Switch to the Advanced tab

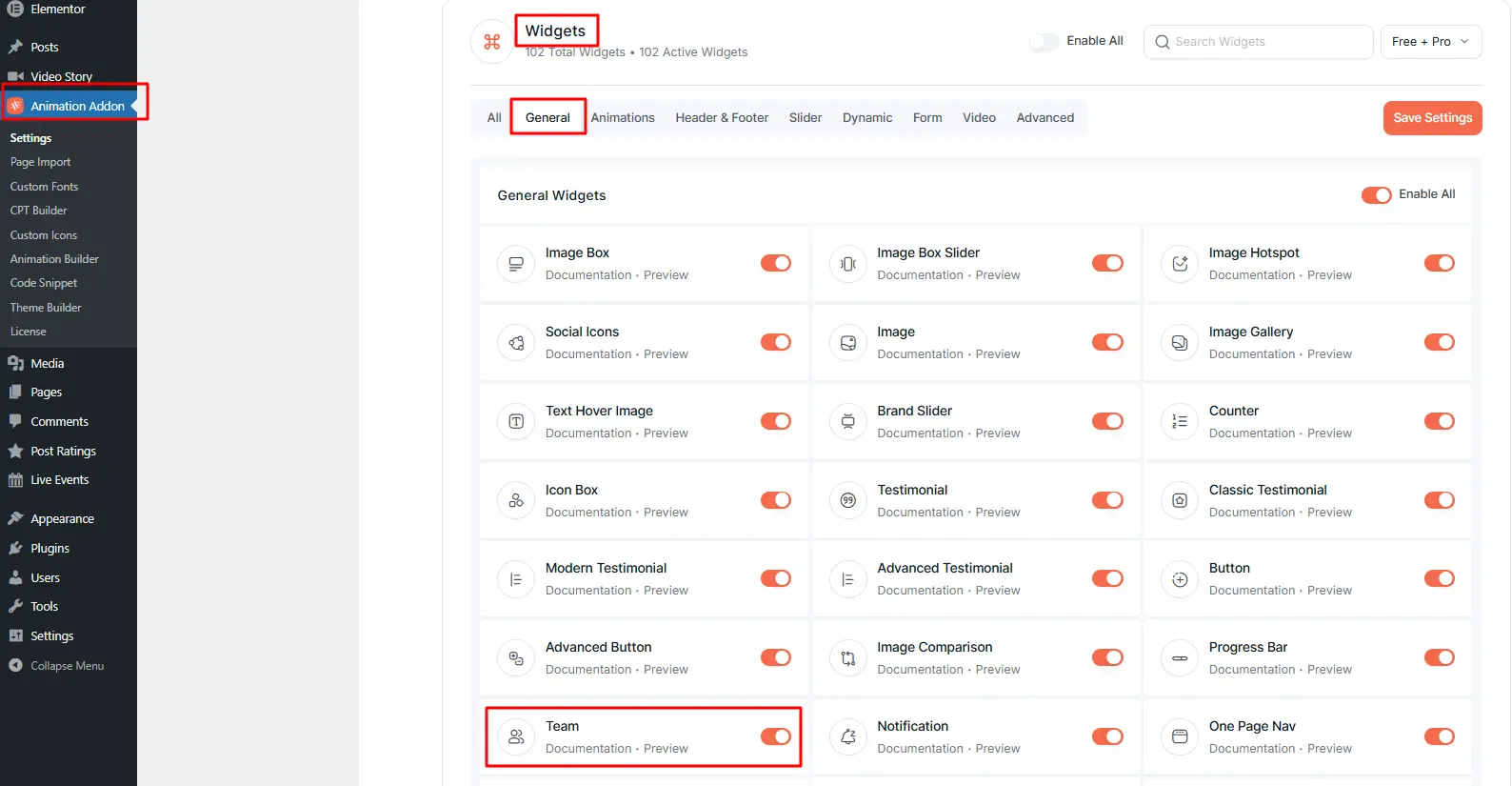click(1045, 118)
